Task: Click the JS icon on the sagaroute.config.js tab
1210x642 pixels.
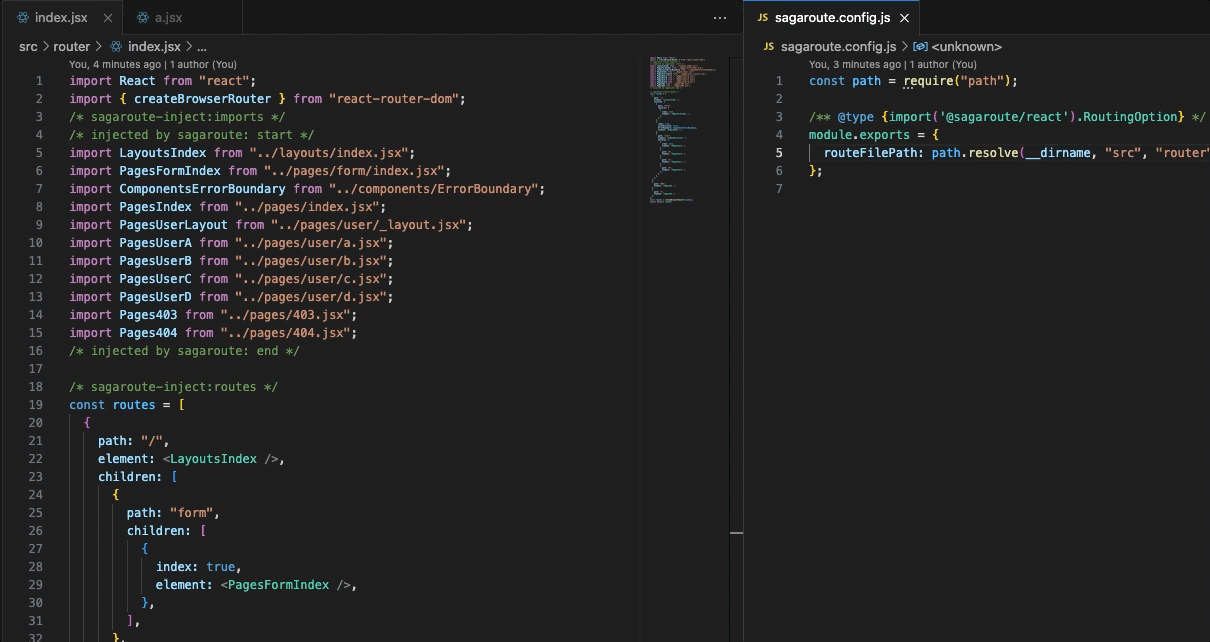Action: click(x=762, y=18)
